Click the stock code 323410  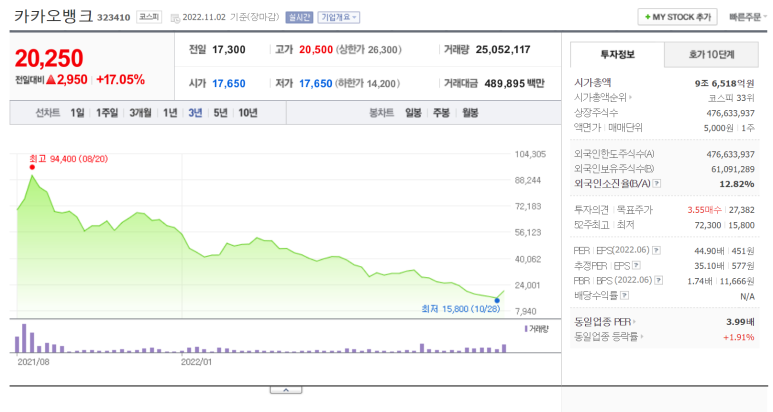pyautogui.click(x=113, y=18)
